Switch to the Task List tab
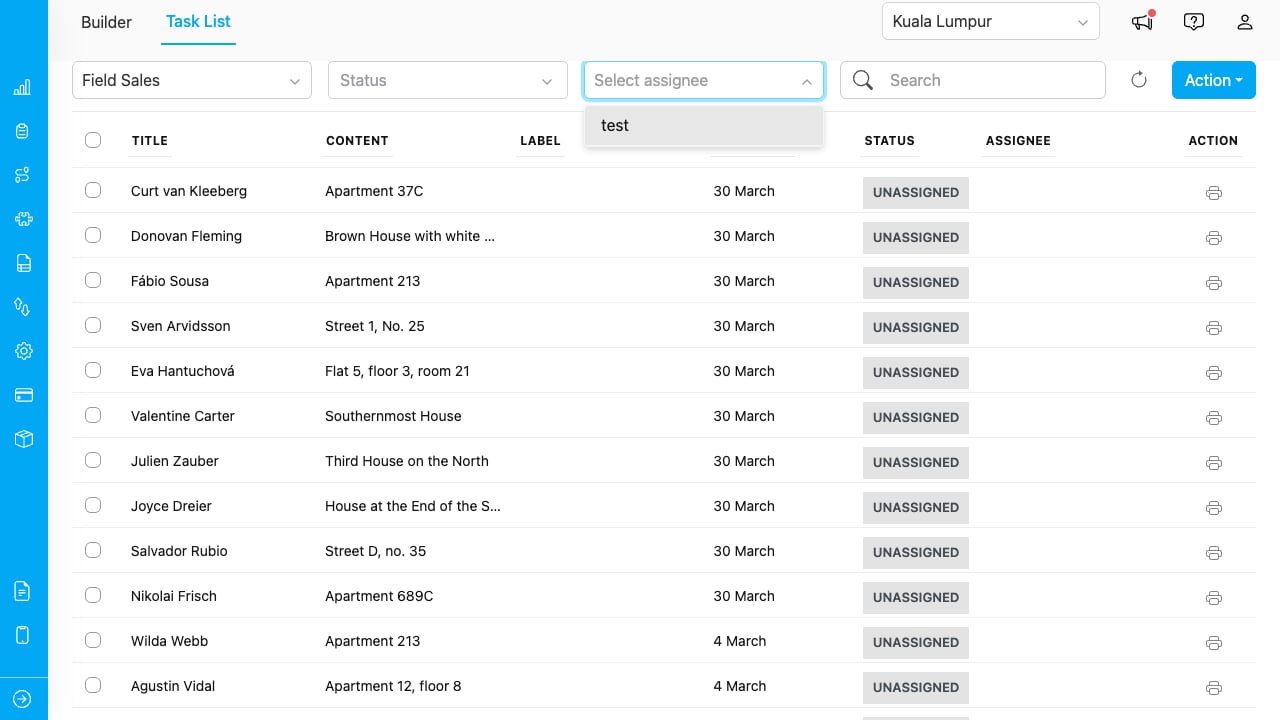Image resolution: width=1280 pixels, height=720 pixels. 198,21
